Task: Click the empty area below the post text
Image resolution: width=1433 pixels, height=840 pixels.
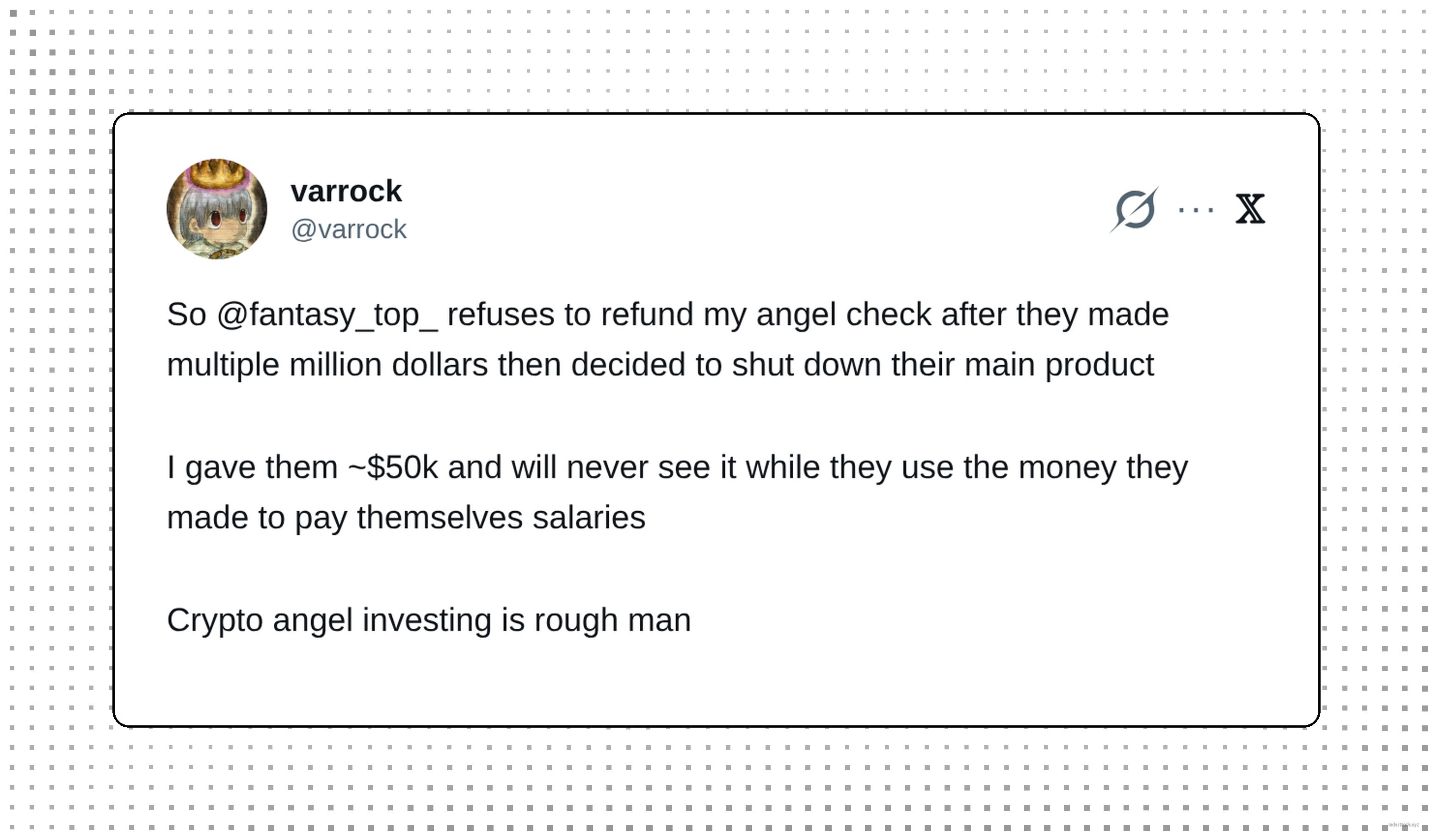Action: (716, 679)
